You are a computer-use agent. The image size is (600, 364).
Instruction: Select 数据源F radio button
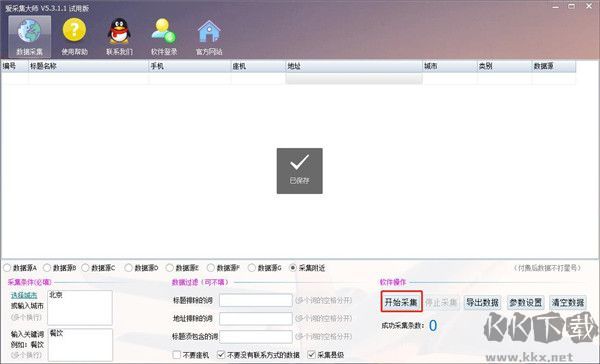[211, 268]
